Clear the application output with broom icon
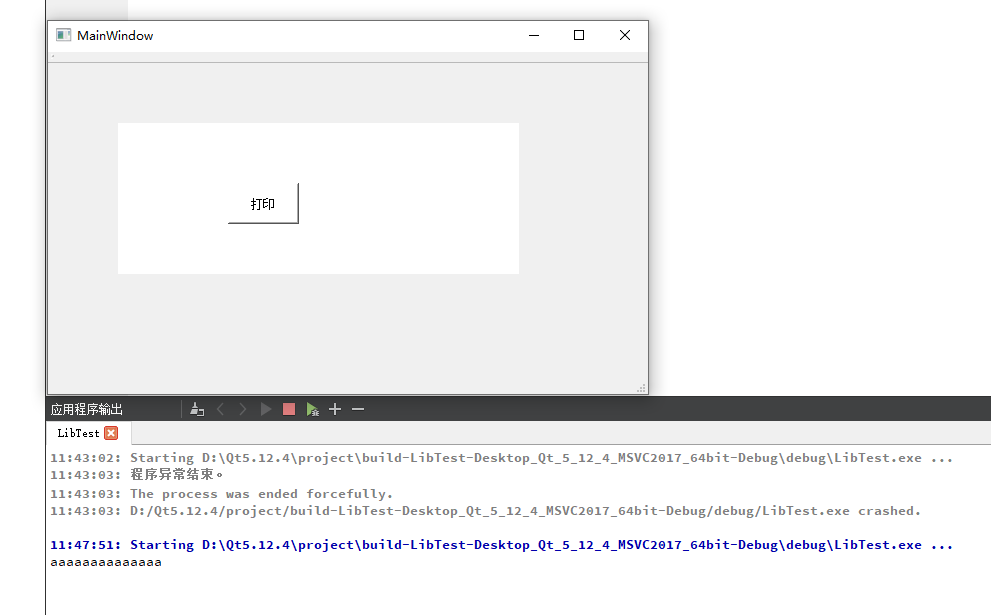 [197, 410]
